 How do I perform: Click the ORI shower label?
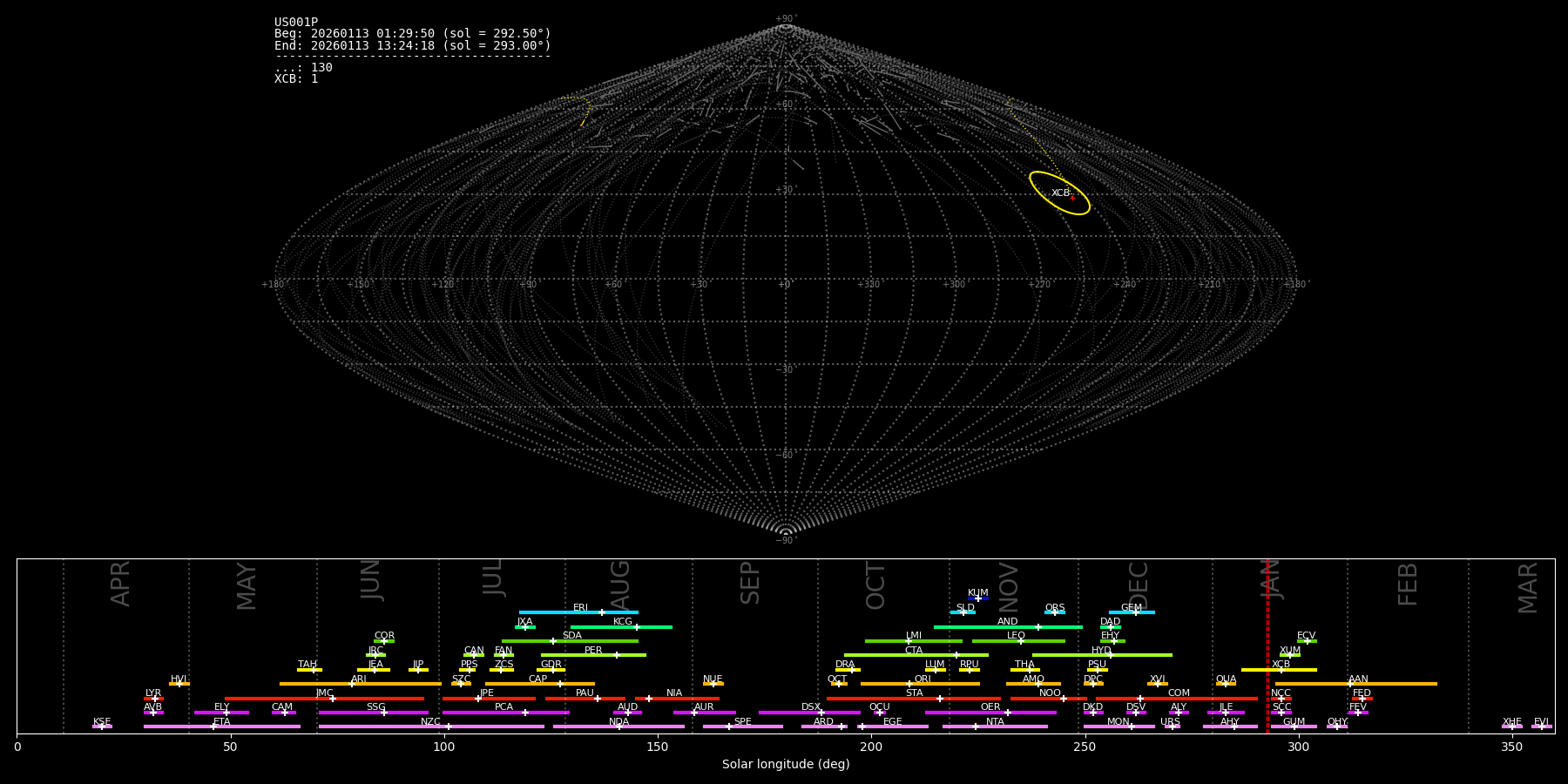pyautogui.click(x=923, y=679)
